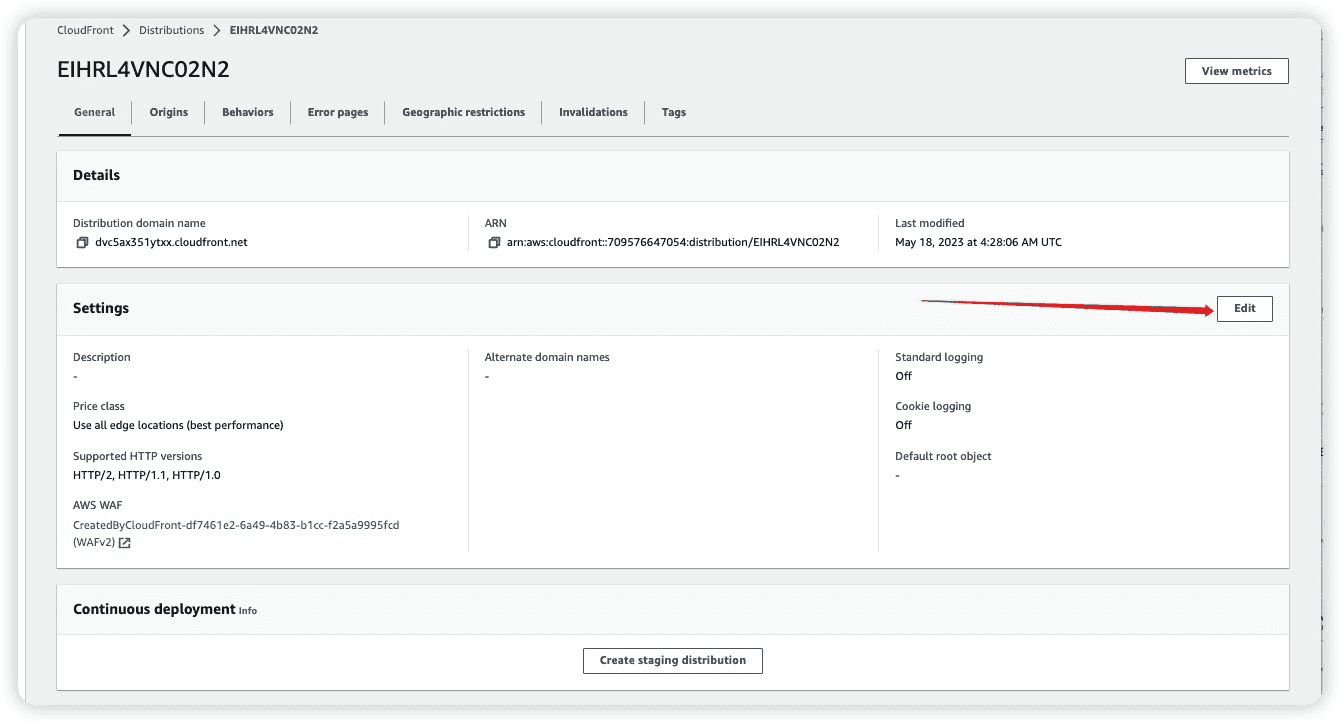Select 'Use all edge locations' price class value
Screen dimensions: 1341x723
tap(178, 425)
